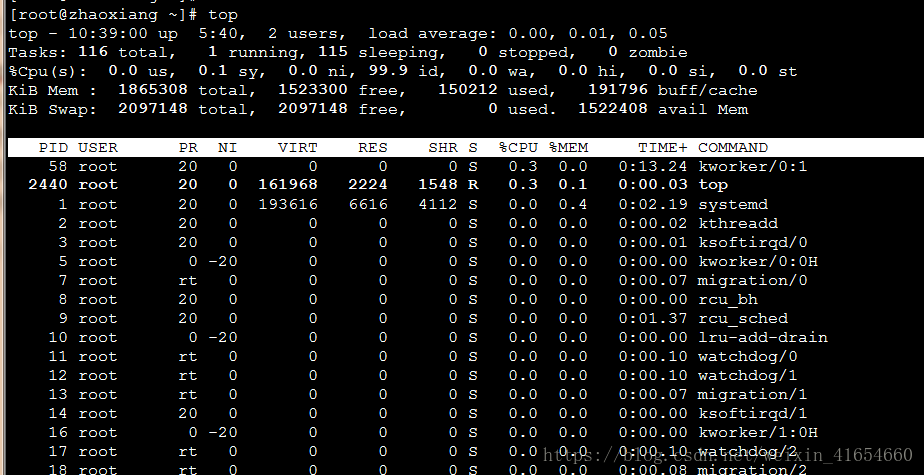
Task: Click the PR column header
Action: (x=188, y=147)
